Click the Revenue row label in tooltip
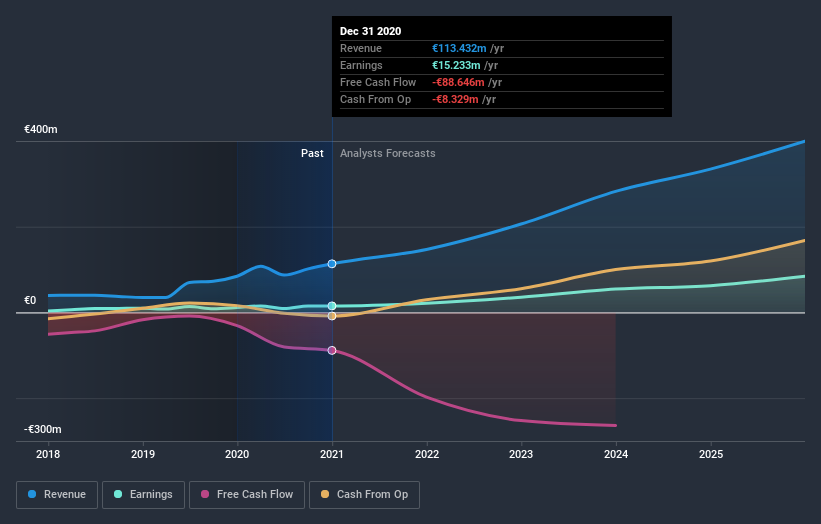The height and width of the screenshot is (524, 821). pyautogui.click(x=361, y=48)
